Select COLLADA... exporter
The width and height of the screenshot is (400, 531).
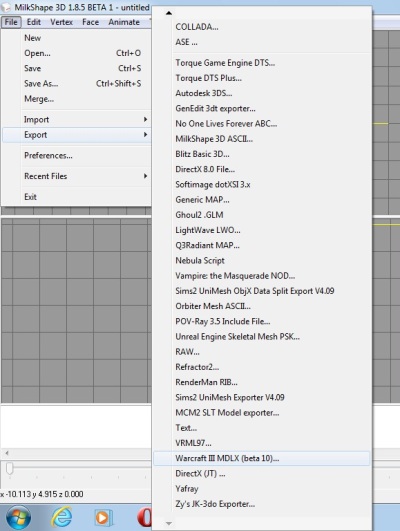pos(261,27)
